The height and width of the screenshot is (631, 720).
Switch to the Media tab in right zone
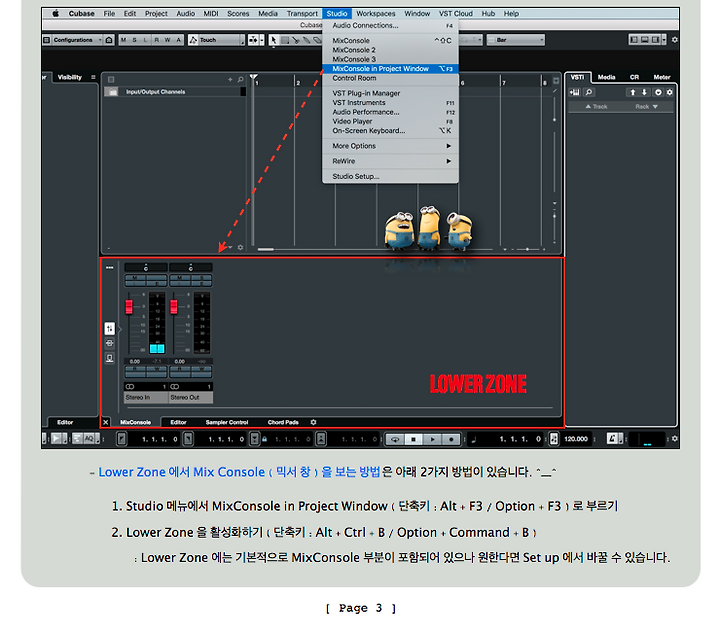pos(606,77)
